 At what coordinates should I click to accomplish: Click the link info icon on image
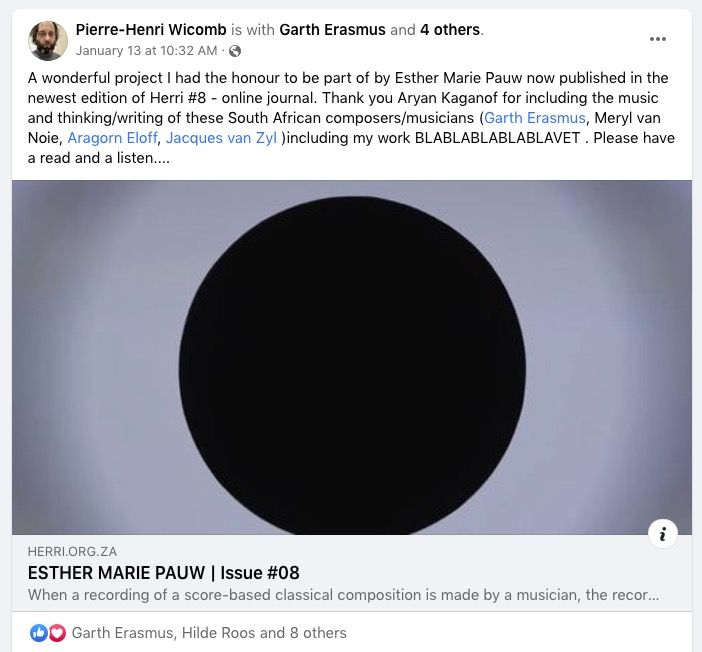pos(662,533)
